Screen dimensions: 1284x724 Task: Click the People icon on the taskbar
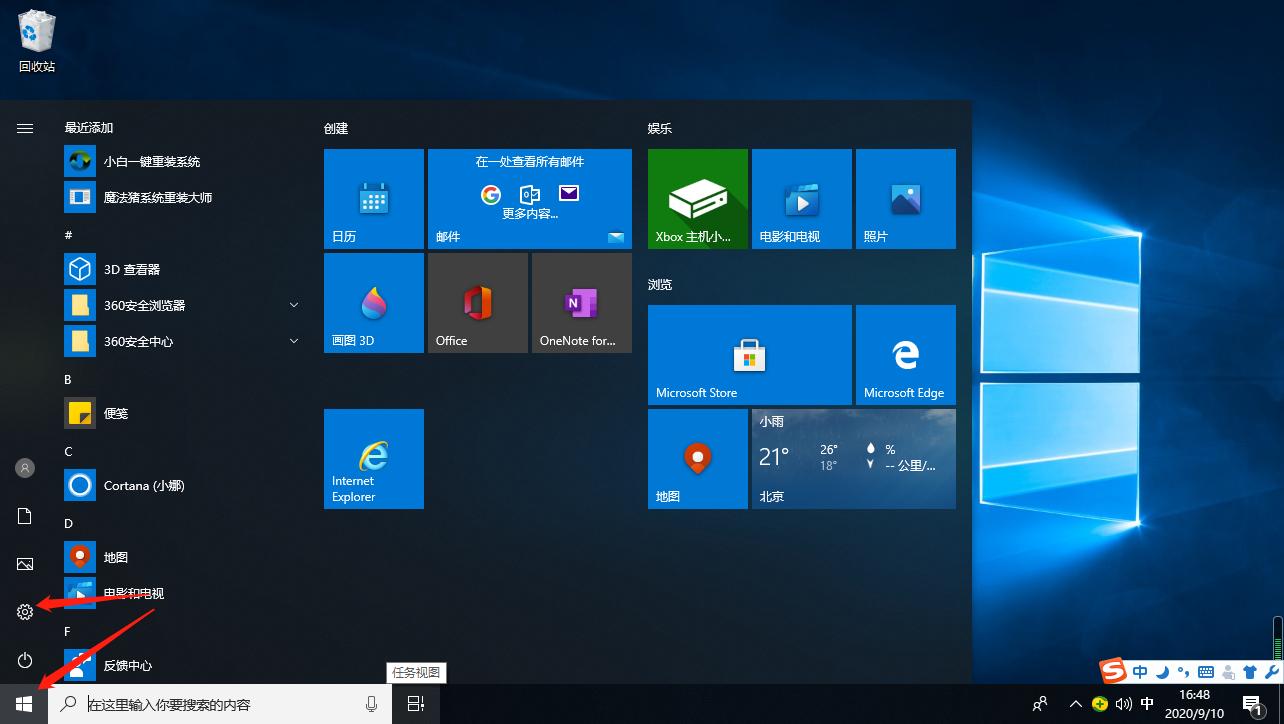coord(1039,704)
